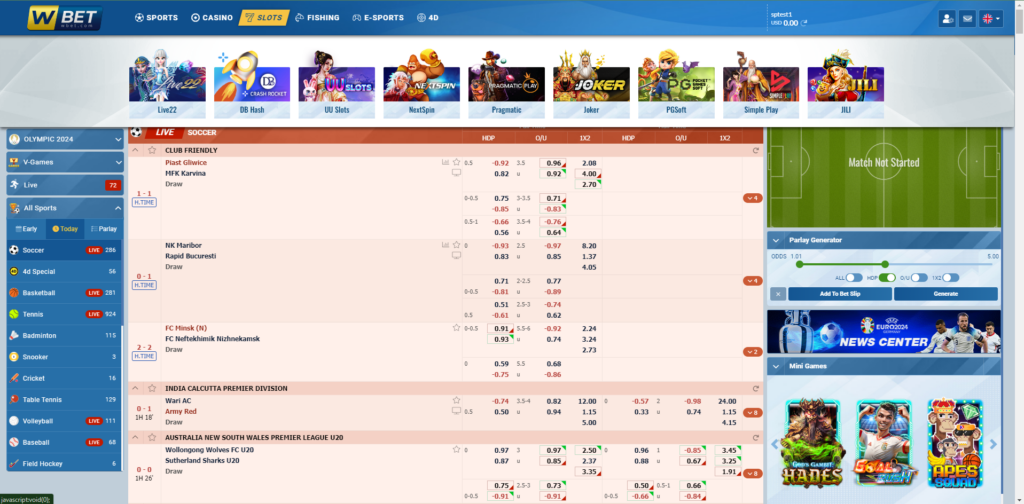Launch the Hades mini game
This screenshot has width=1024, height=504.
coord(812,444)
